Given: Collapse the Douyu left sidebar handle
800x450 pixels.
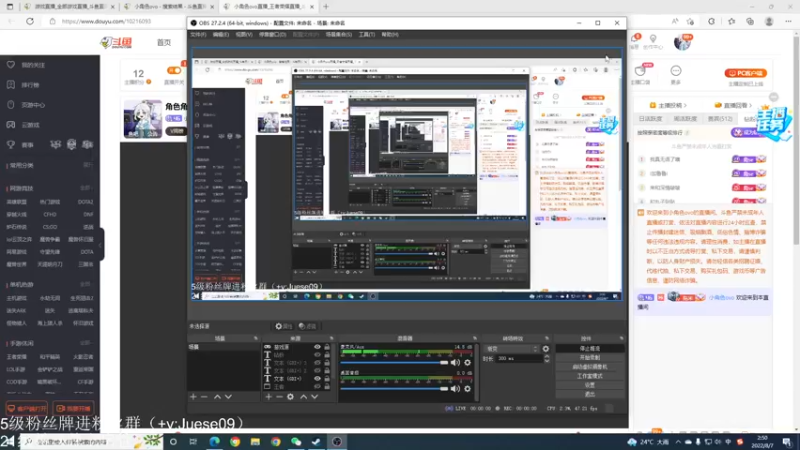Looking at the screenshot, I should pos(102,245).
